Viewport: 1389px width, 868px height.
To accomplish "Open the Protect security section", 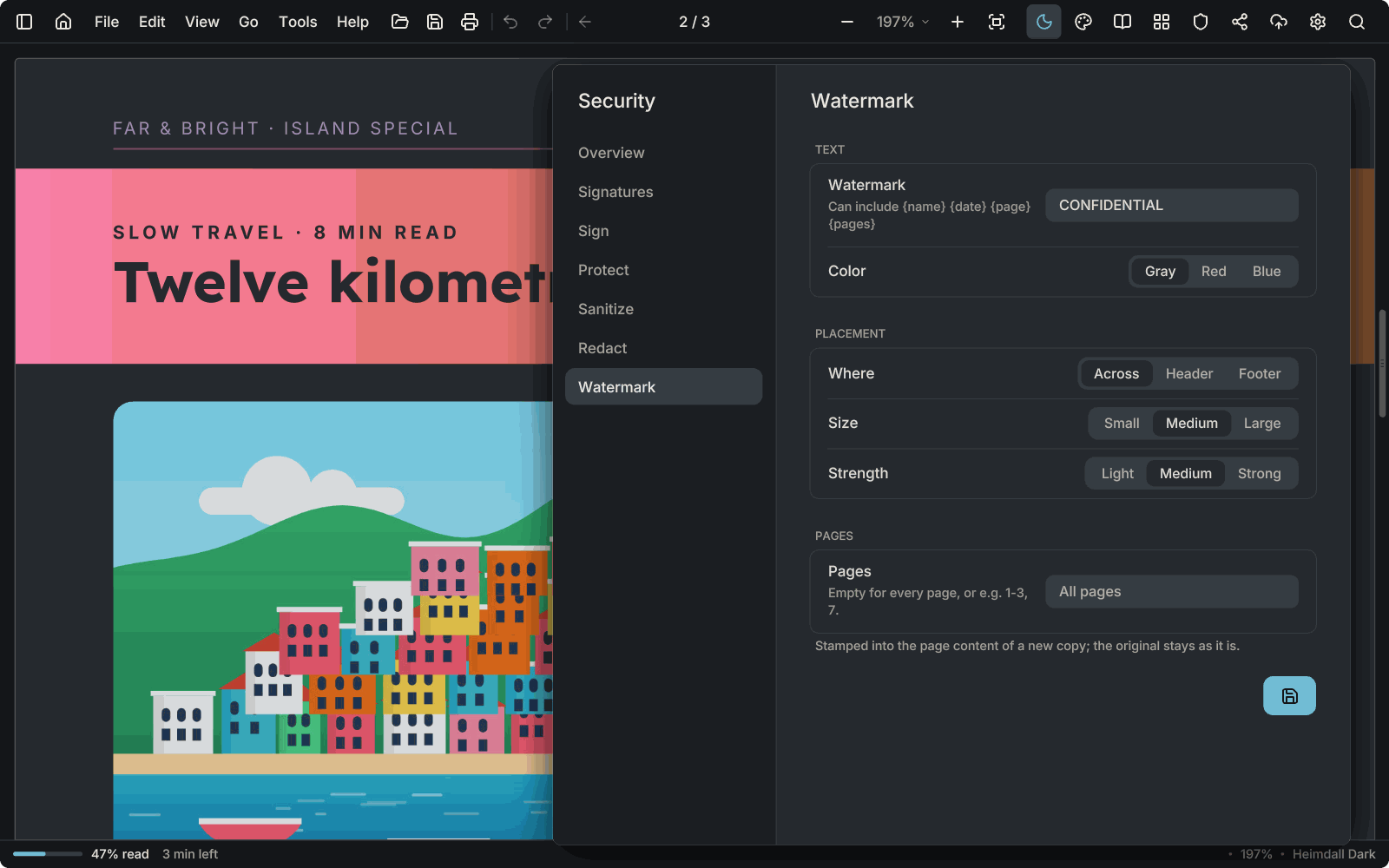I will (663, 270).
